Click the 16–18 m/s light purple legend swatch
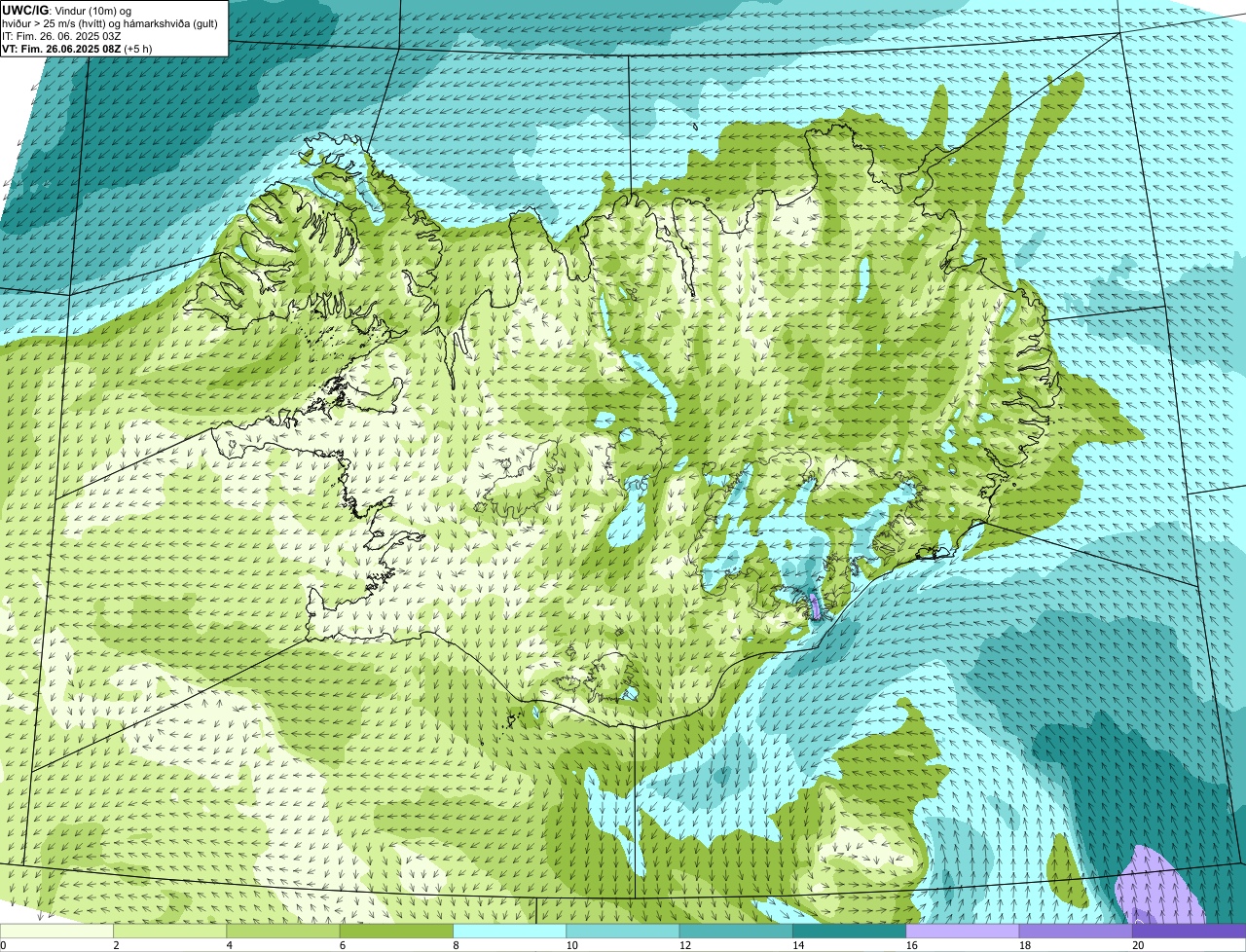The width and height of the screenshot is (1246, 952). (963, 932)
